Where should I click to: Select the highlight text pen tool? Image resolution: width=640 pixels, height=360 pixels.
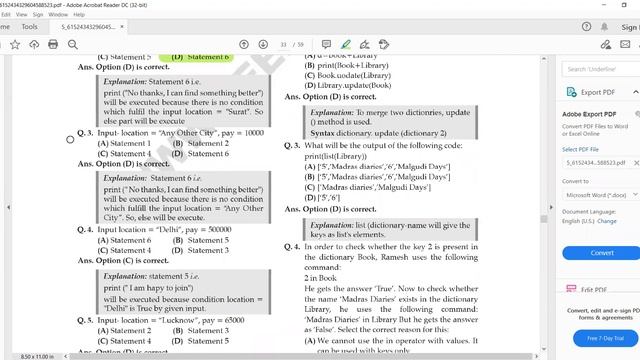pos(346,44)
